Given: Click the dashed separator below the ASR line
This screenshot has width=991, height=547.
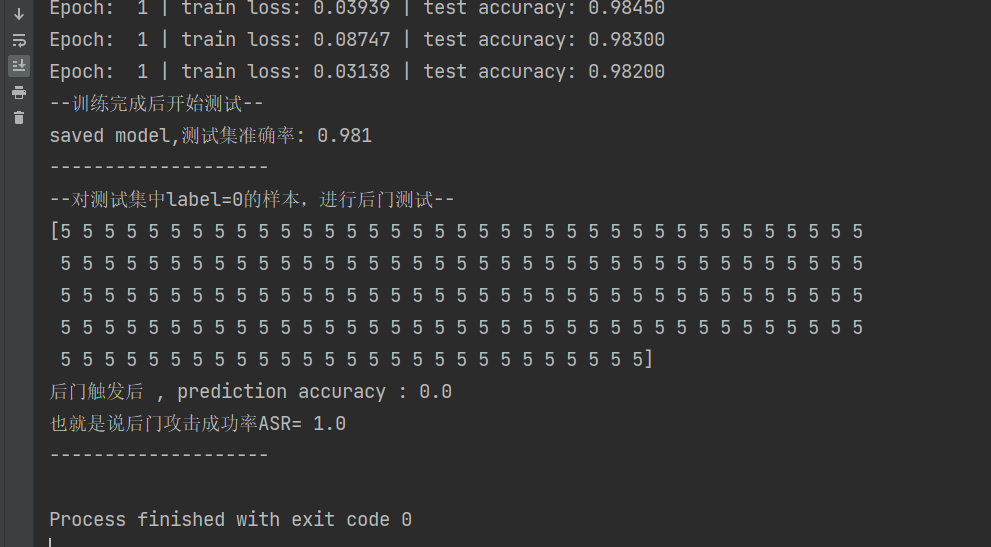Looking at the screenshot, I should 158,456.
